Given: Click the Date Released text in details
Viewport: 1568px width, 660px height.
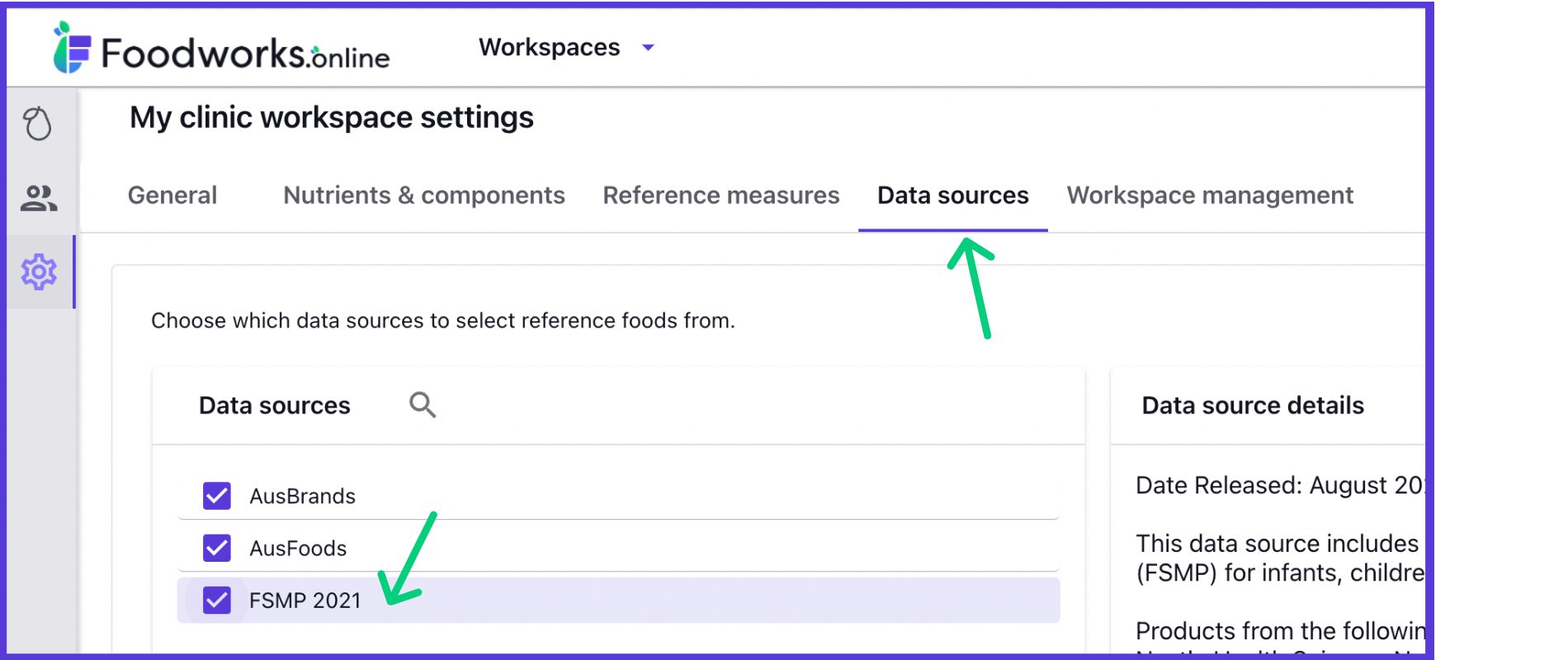Looking at the screenshot, I should click(x=1279, y=485).
